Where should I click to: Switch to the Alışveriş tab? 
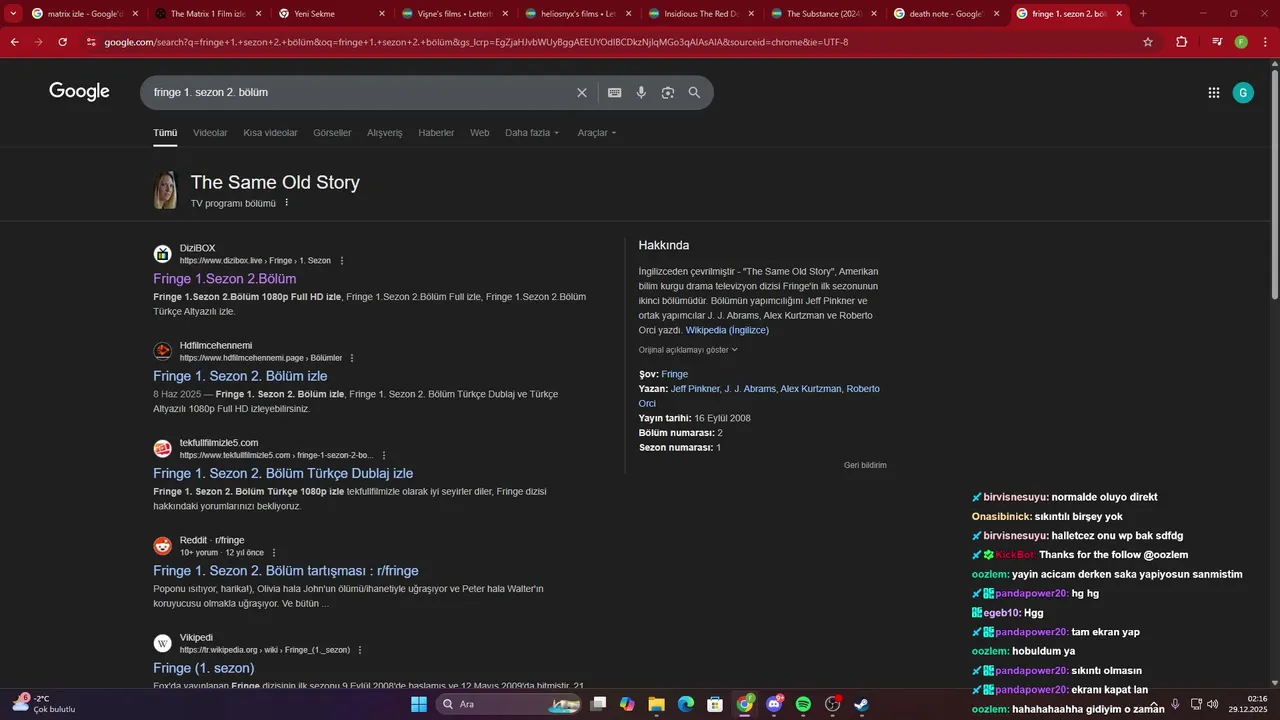pos(385,133)
